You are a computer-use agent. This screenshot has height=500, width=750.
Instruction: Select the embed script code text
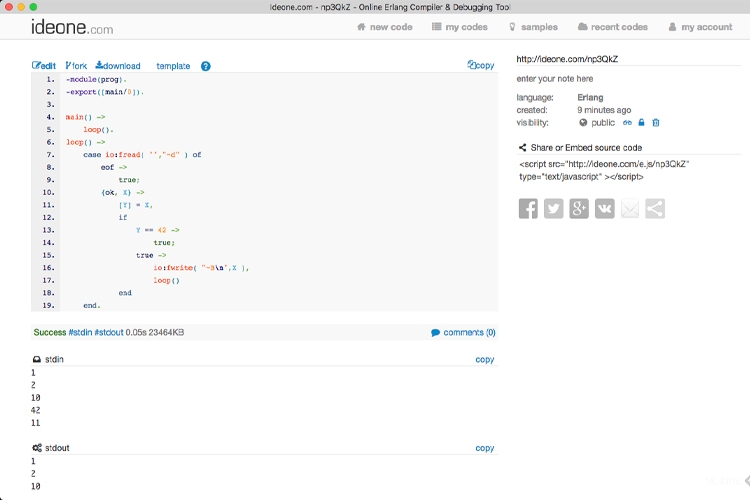604,170
